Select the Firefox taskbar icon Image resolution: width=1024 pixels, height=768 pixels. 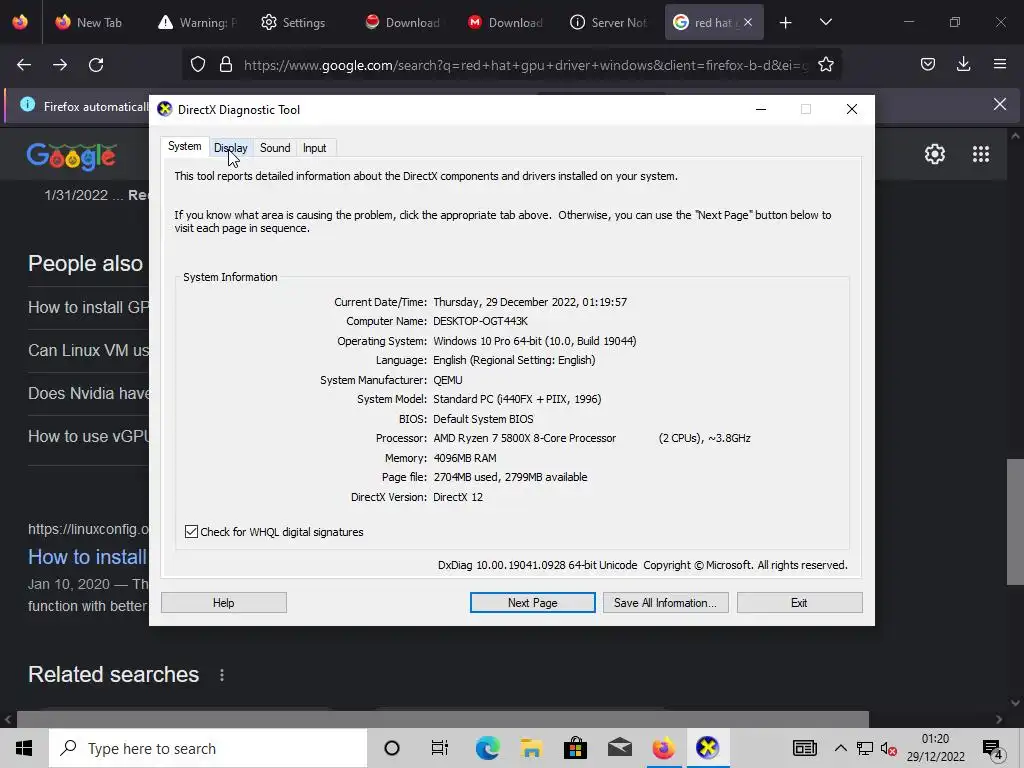(x=663, y=748)
